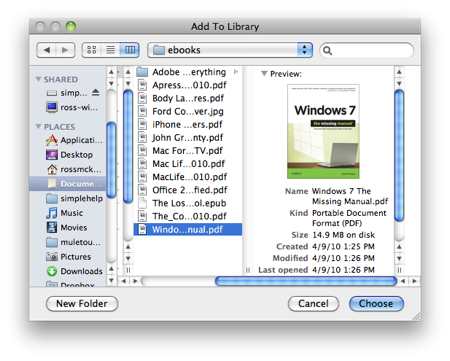The width and height of the screenshot is (450, 361).
Task: Zoom the window with green button
Action: tap(71, 26)
